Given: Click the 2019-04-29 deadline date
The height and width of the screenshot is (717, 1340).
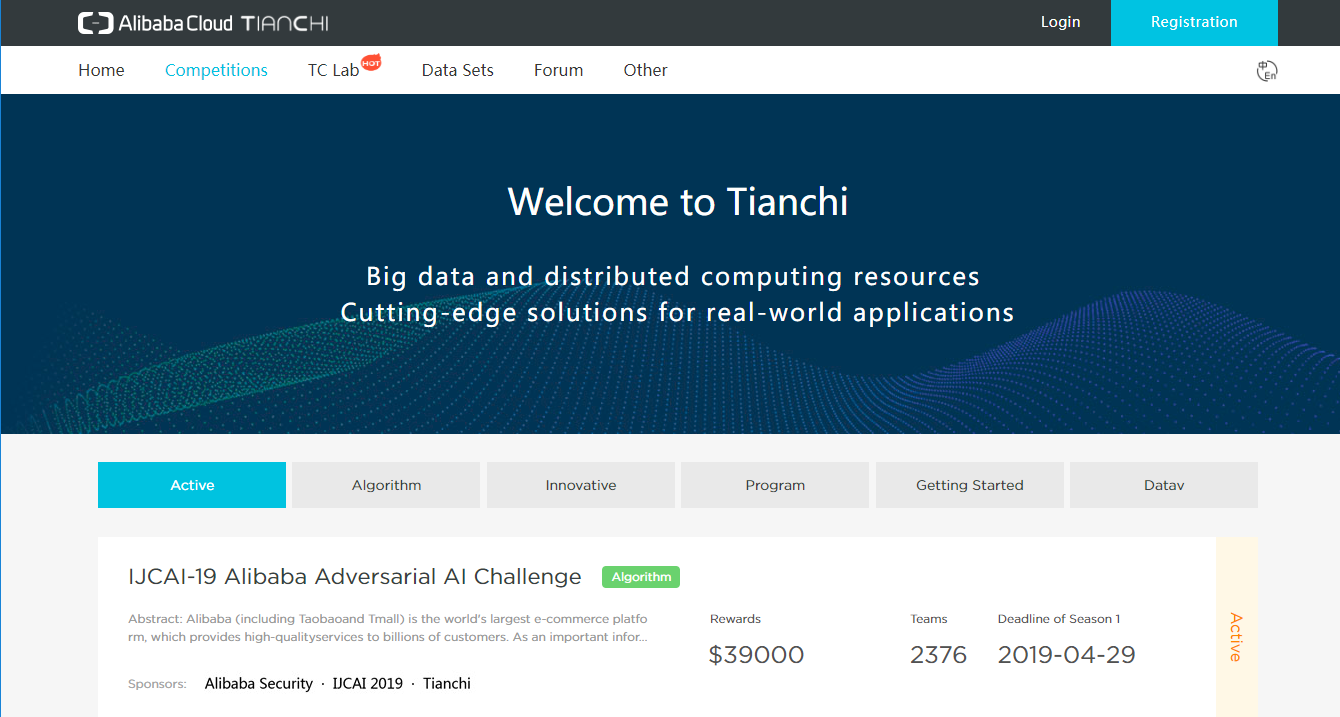Looking at the screenshot, I should pos(1067,655).
